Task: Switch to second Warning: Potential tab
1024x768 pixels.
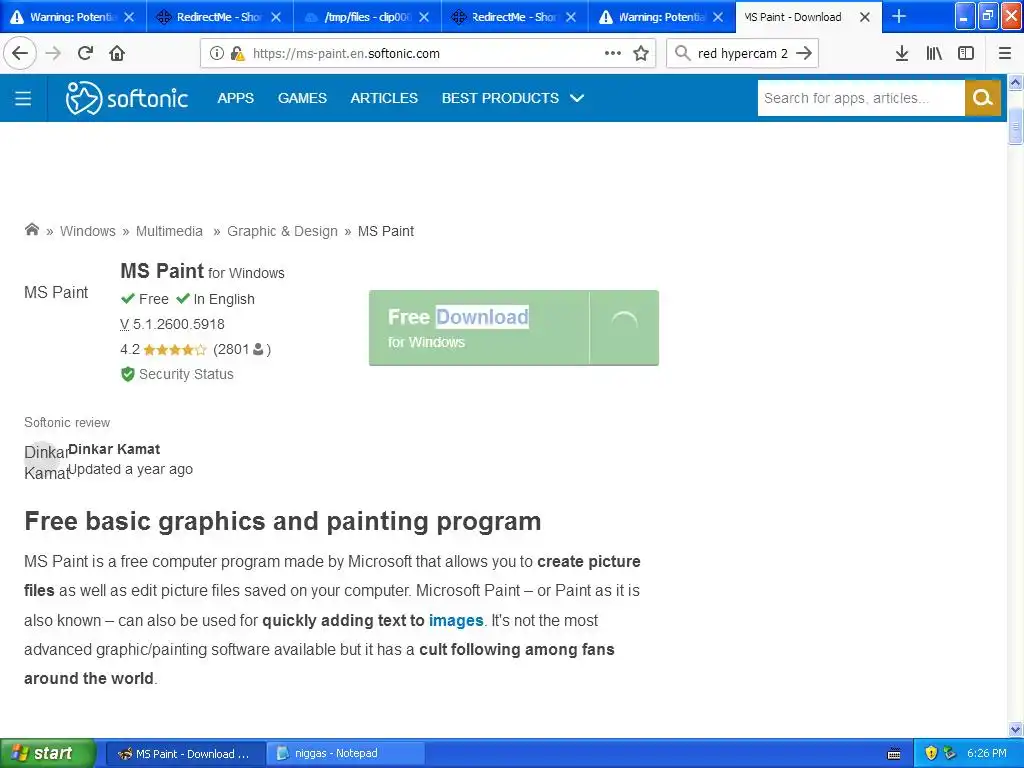Action: (x=662, y=17)
